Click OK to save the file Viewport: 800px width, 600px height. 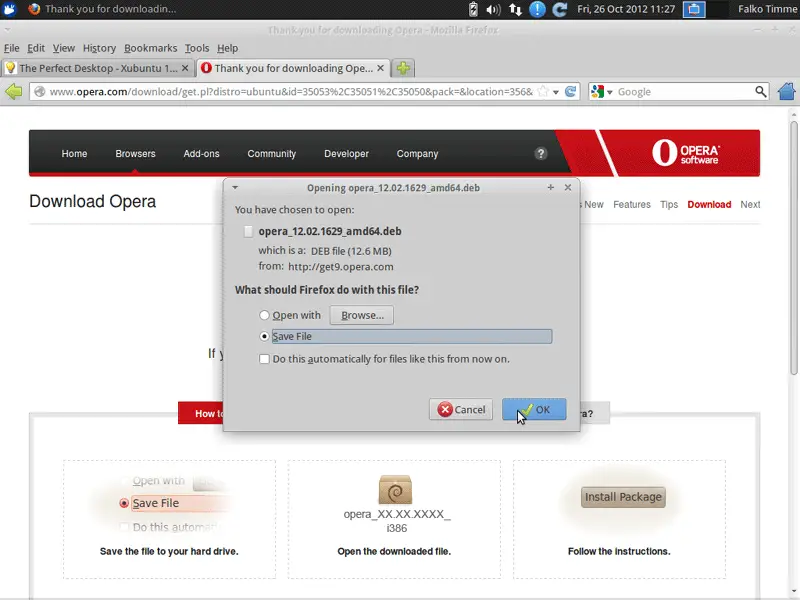click(x=534, y=409)
